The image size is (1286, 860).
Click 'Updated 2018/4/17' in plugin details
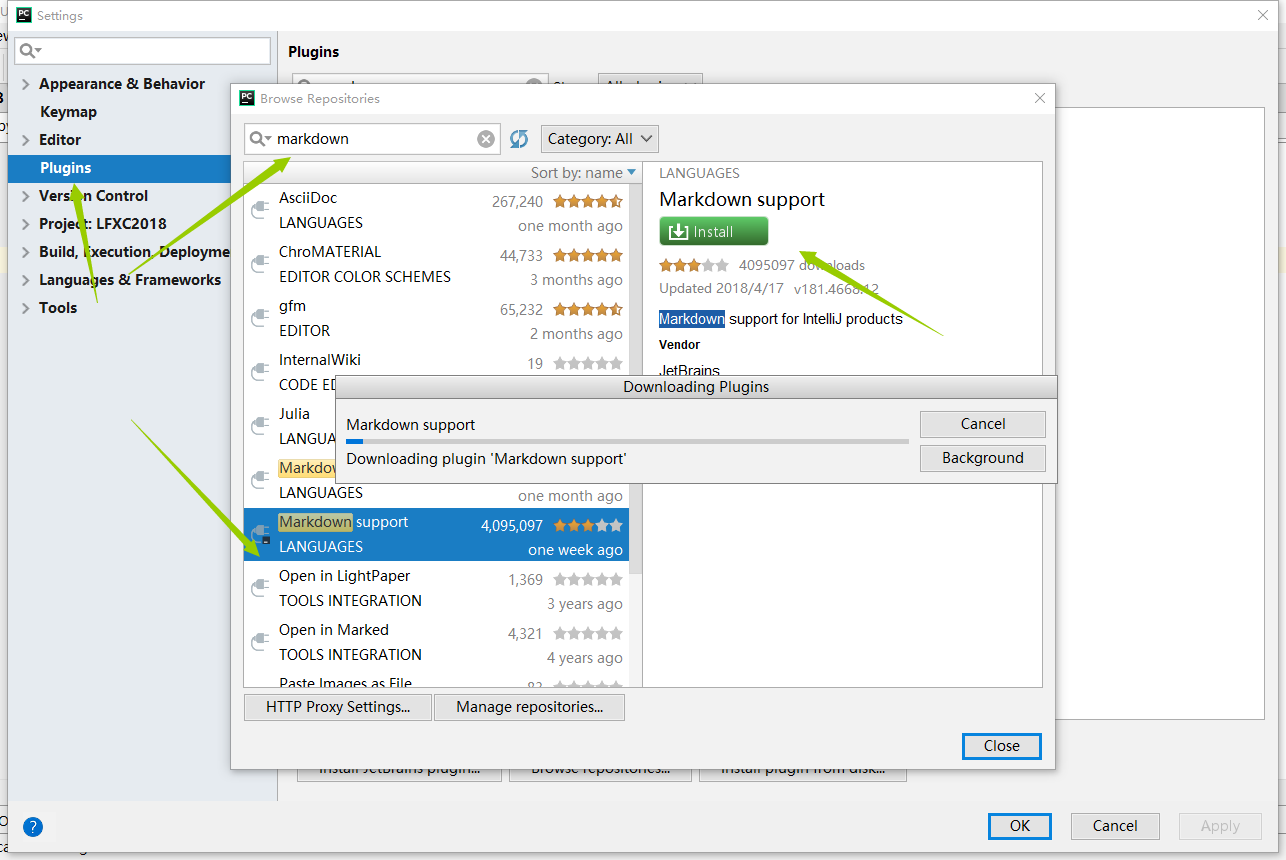(x=721, y=289)
